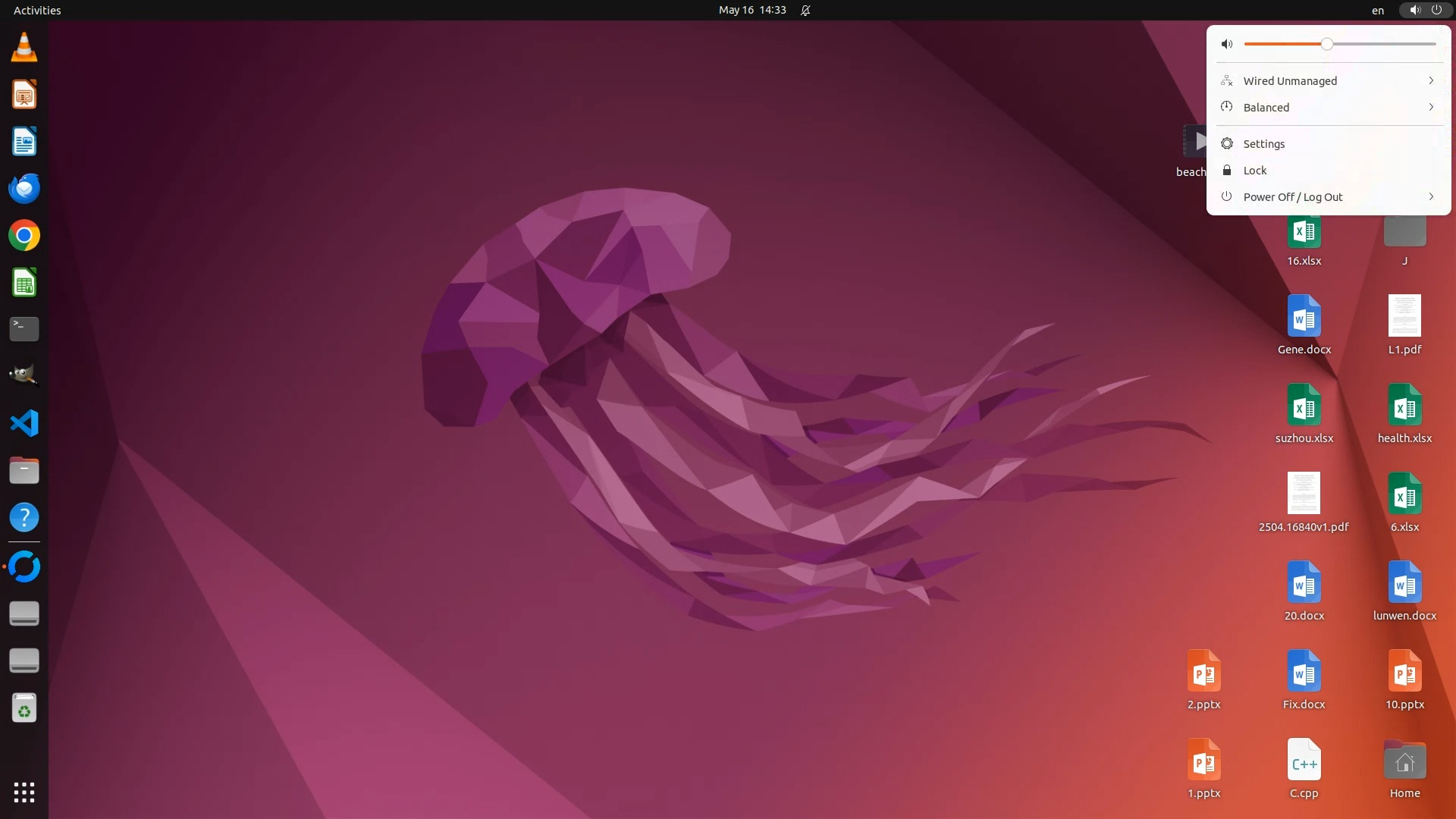Open Settings from system menu
1456x819 pixels.
[x=1264, y=144]
